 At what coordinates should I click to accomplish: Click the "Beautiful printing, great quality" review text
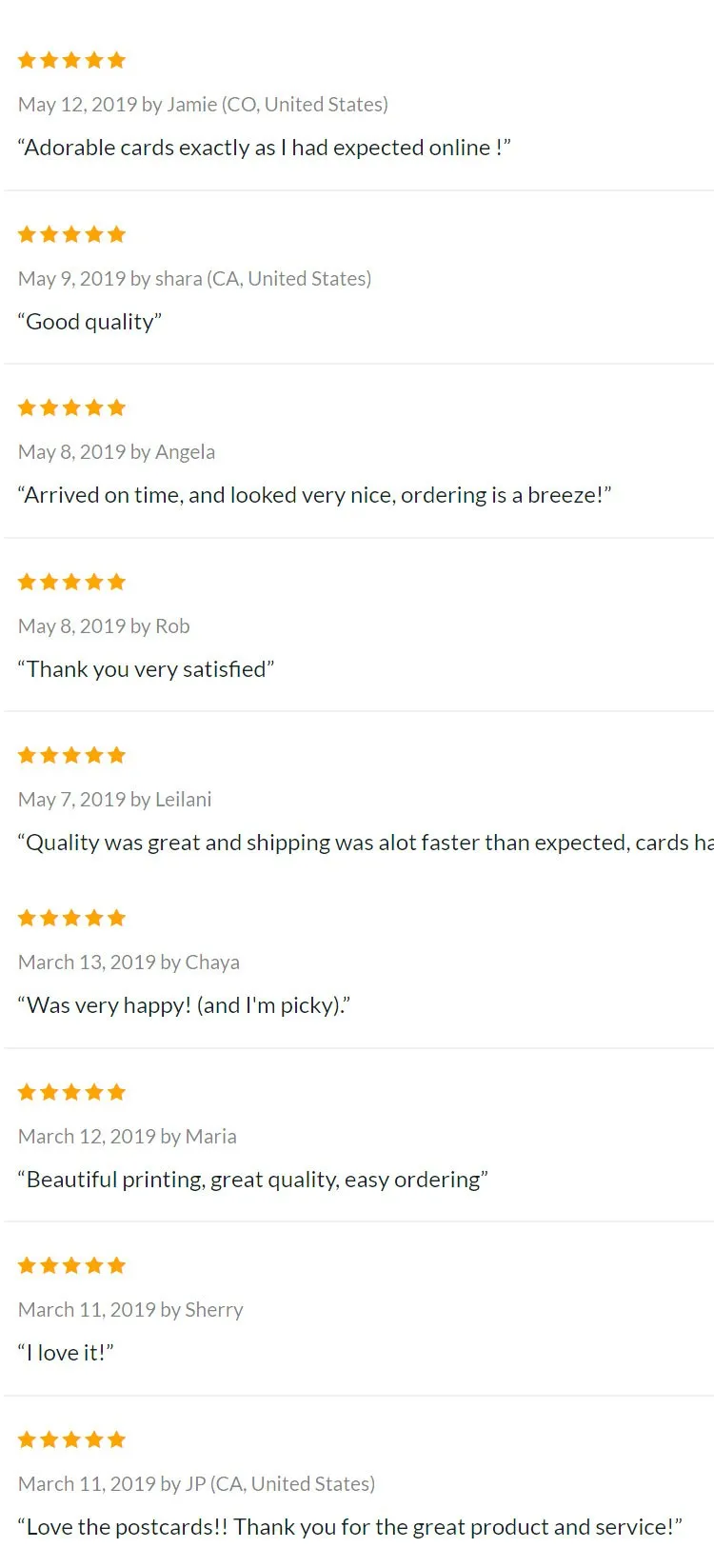pos(253,1180)
